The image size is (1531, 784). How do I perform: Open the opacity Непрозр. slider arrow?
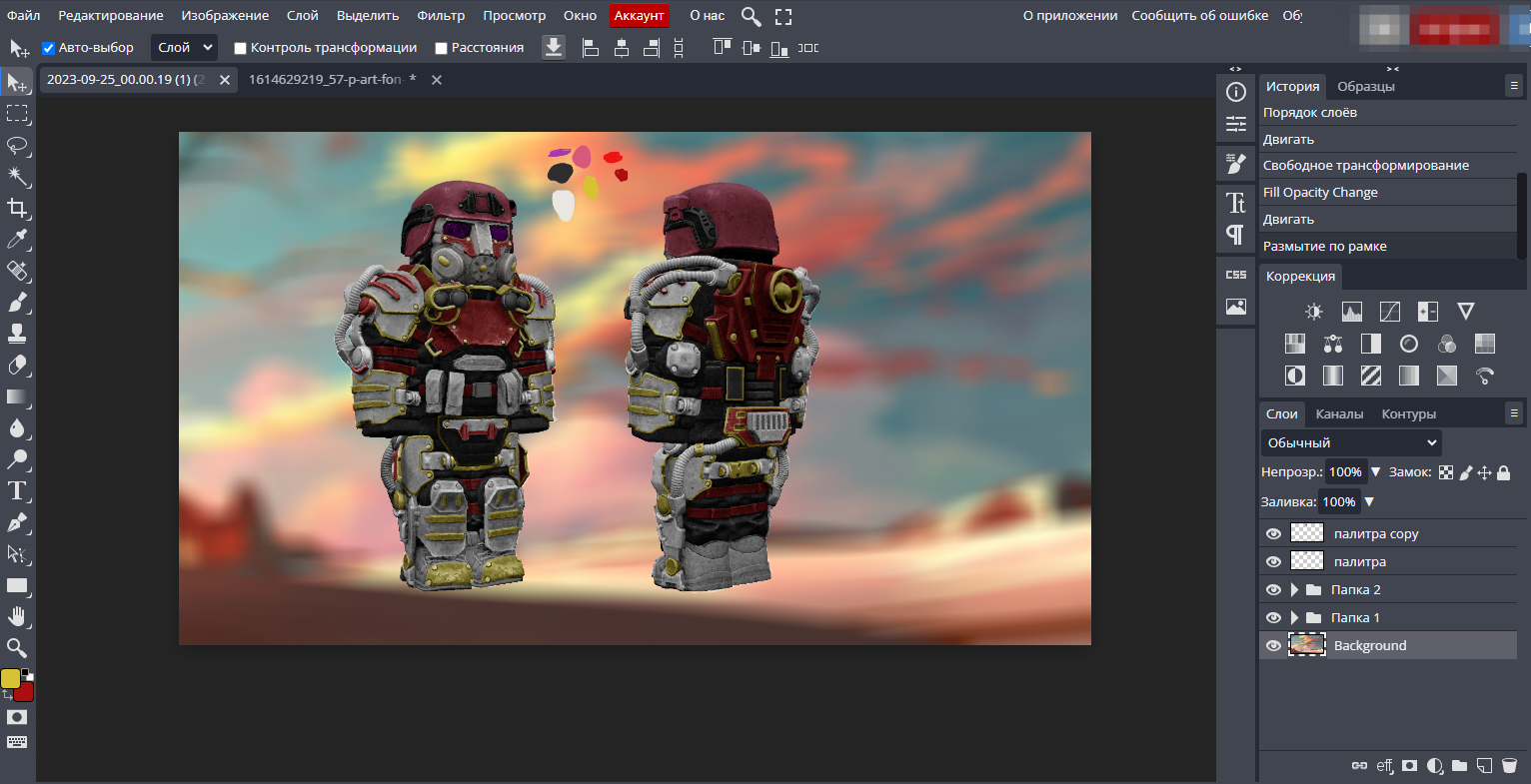[x=1375, y=472]
